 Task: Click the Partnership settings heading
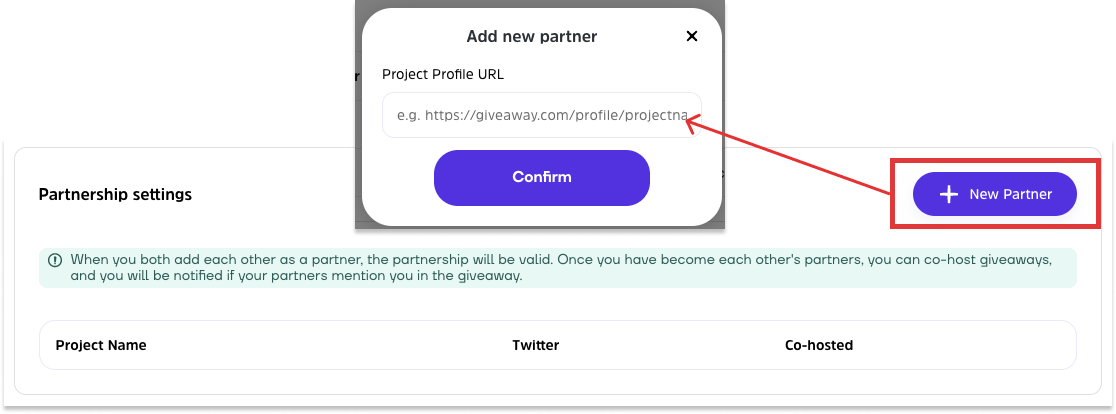[115, 194]
